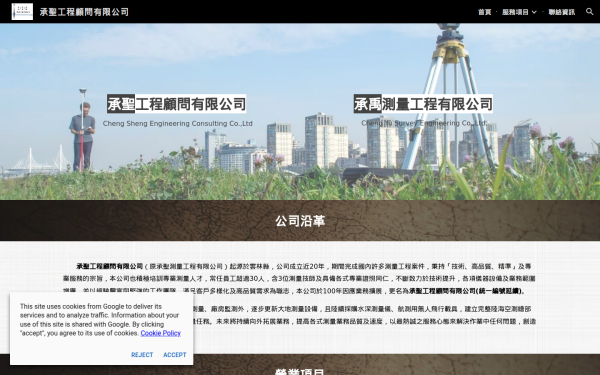600x375 pixels.
Task: Click the 承禹測量工程有限公司 hero heading
Action: pyautogui.click(x=423, y=104)
